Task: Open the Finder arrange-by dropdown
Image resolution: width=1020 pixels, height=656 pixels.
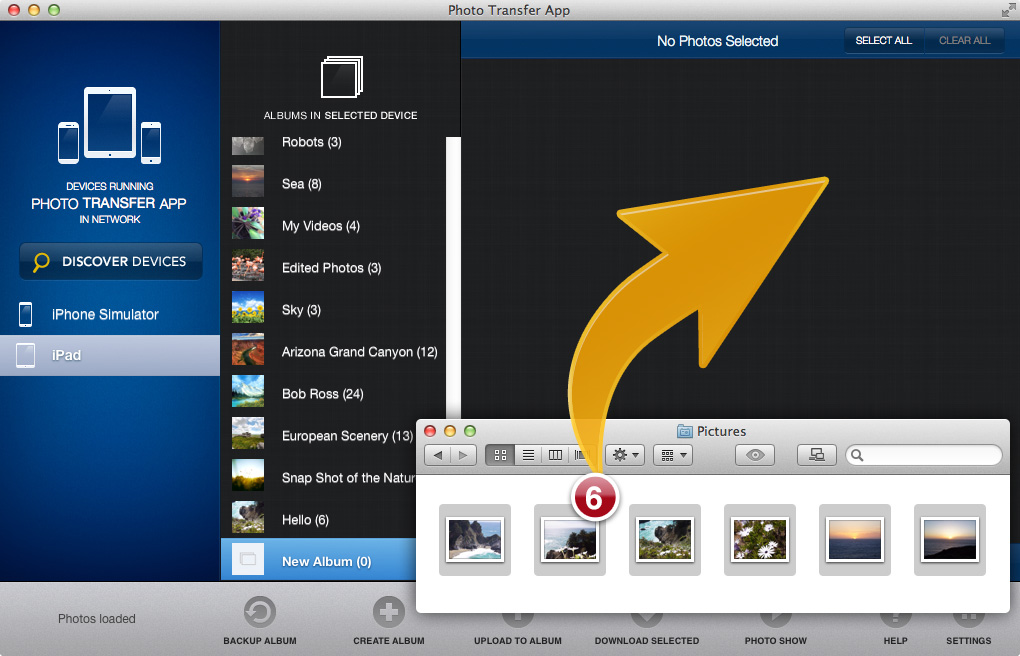Action: tap(673, 455)
